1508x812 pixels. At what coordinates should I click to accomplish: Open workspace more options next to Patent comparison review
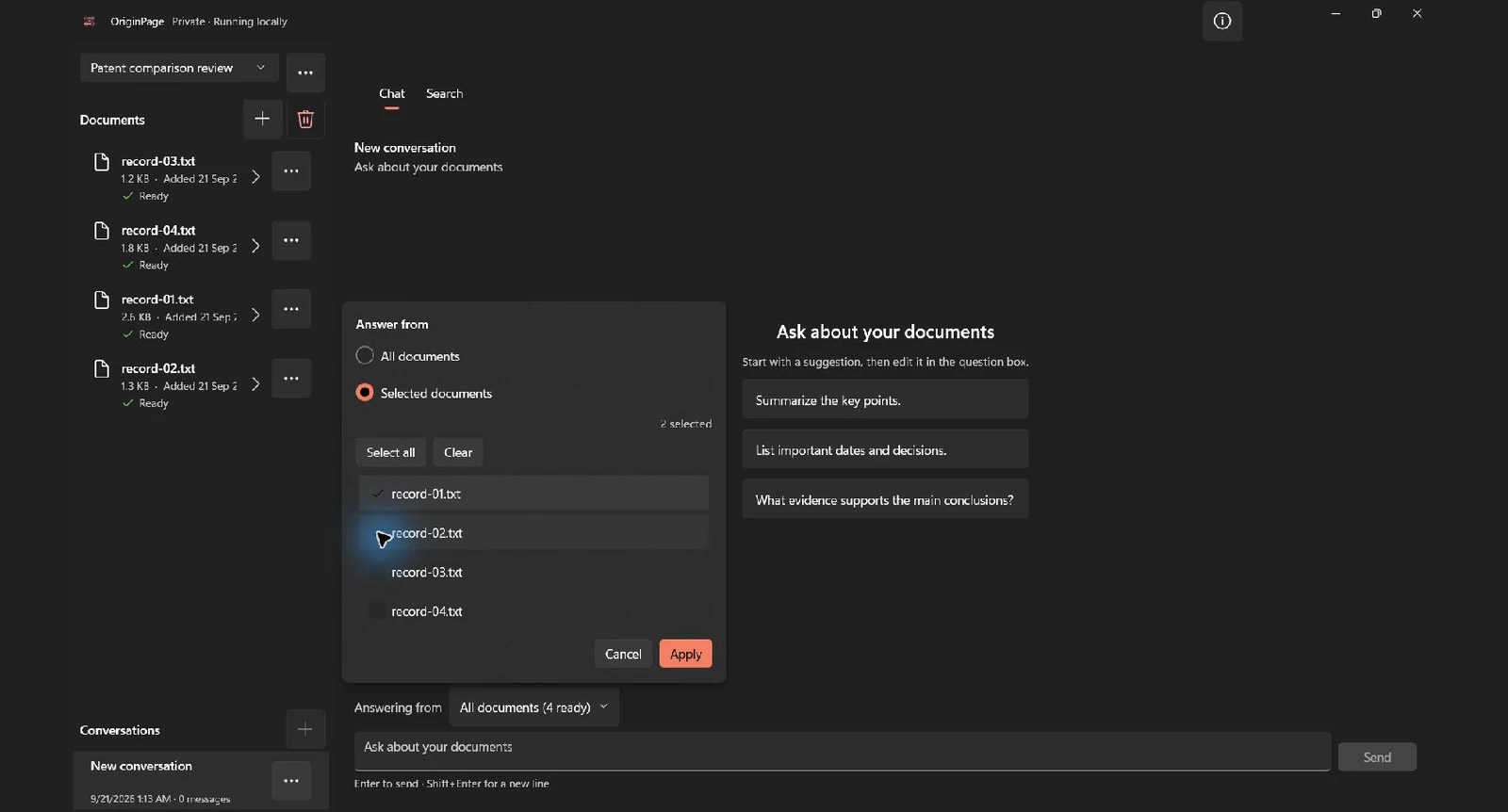(305, 73)
